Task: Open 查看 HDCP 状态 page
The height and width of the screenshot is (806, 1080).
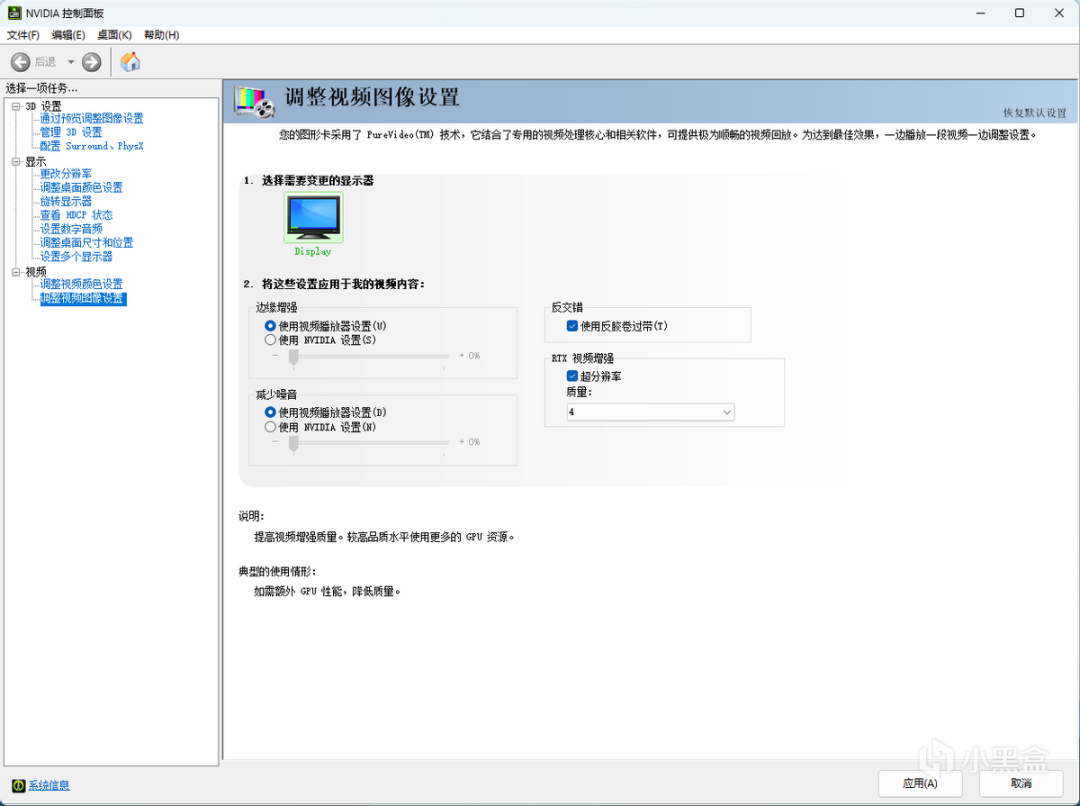Action: tap(76, 215)
